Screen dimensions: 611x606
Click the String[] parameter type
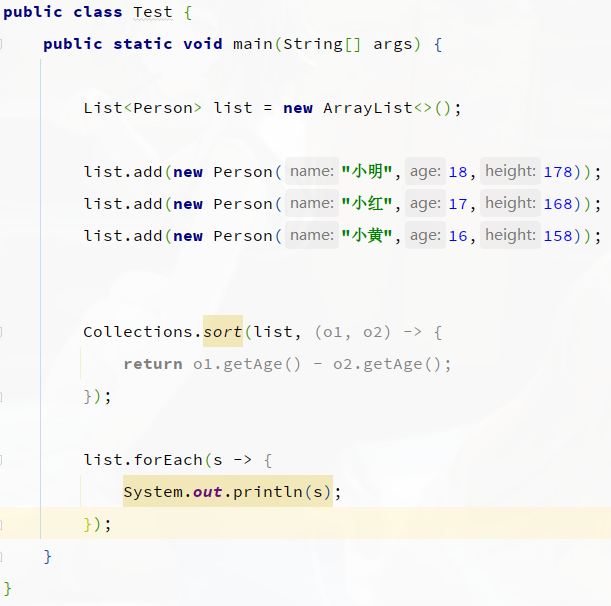pos(322,44)
